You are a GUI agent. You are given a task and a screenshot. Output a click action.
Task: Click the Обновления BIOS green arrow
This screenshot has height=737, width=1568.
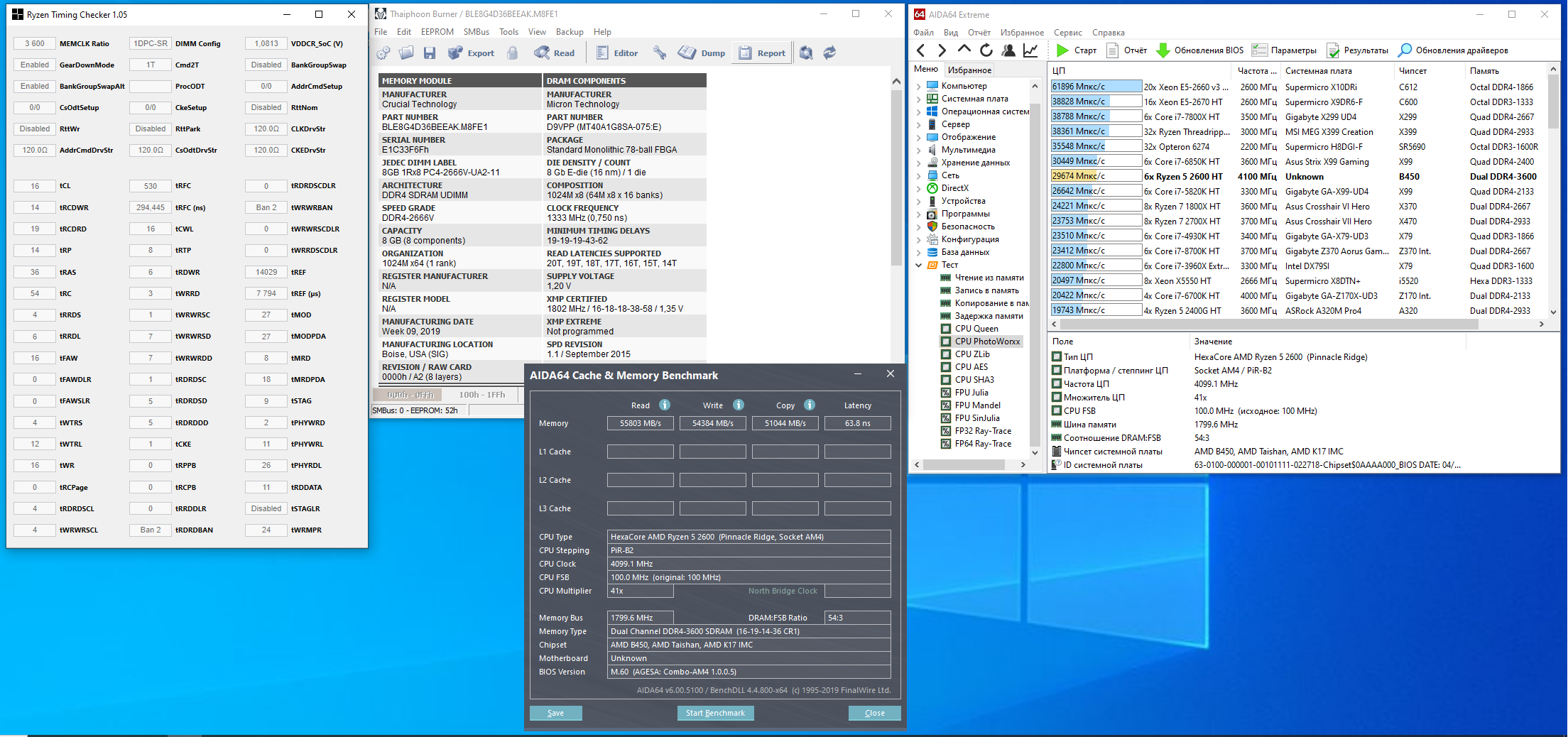(x=1163, y=50)
